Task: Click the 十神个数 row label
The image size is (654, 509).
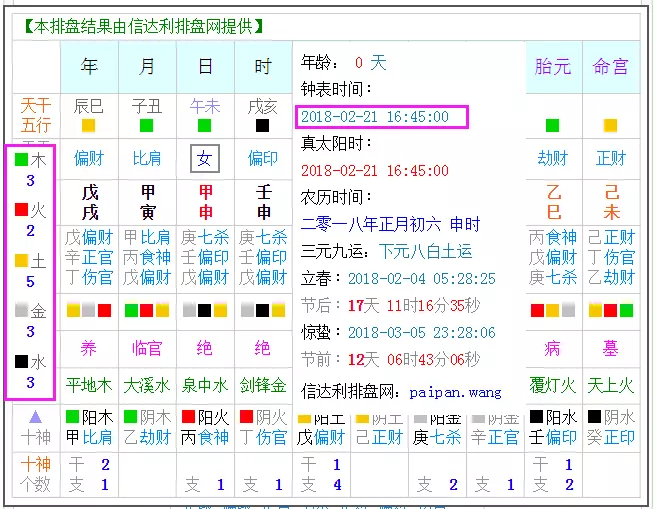Action: tap(36, 474)
